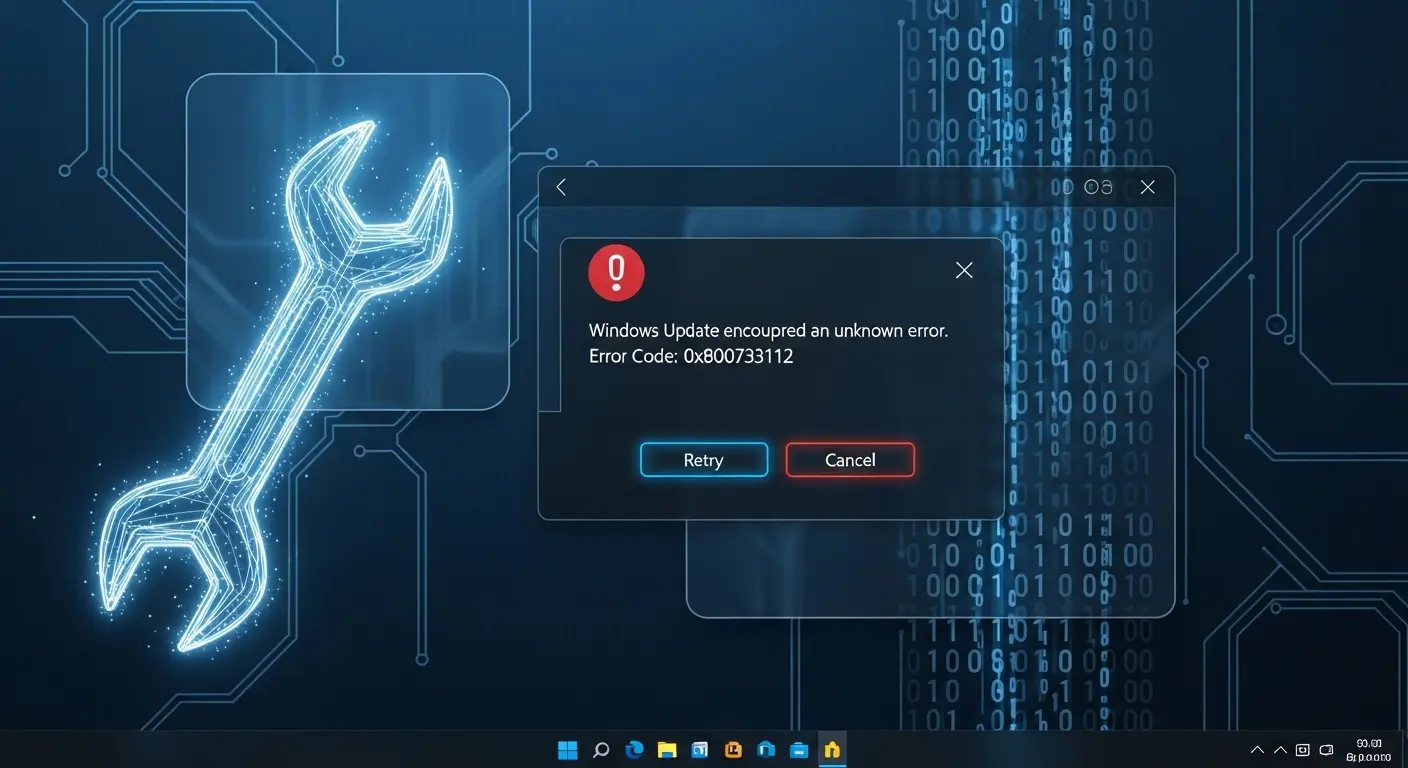1408x768 pixels.
Task: Expand the hidden icons in system tray
Action: point(1257,749)
